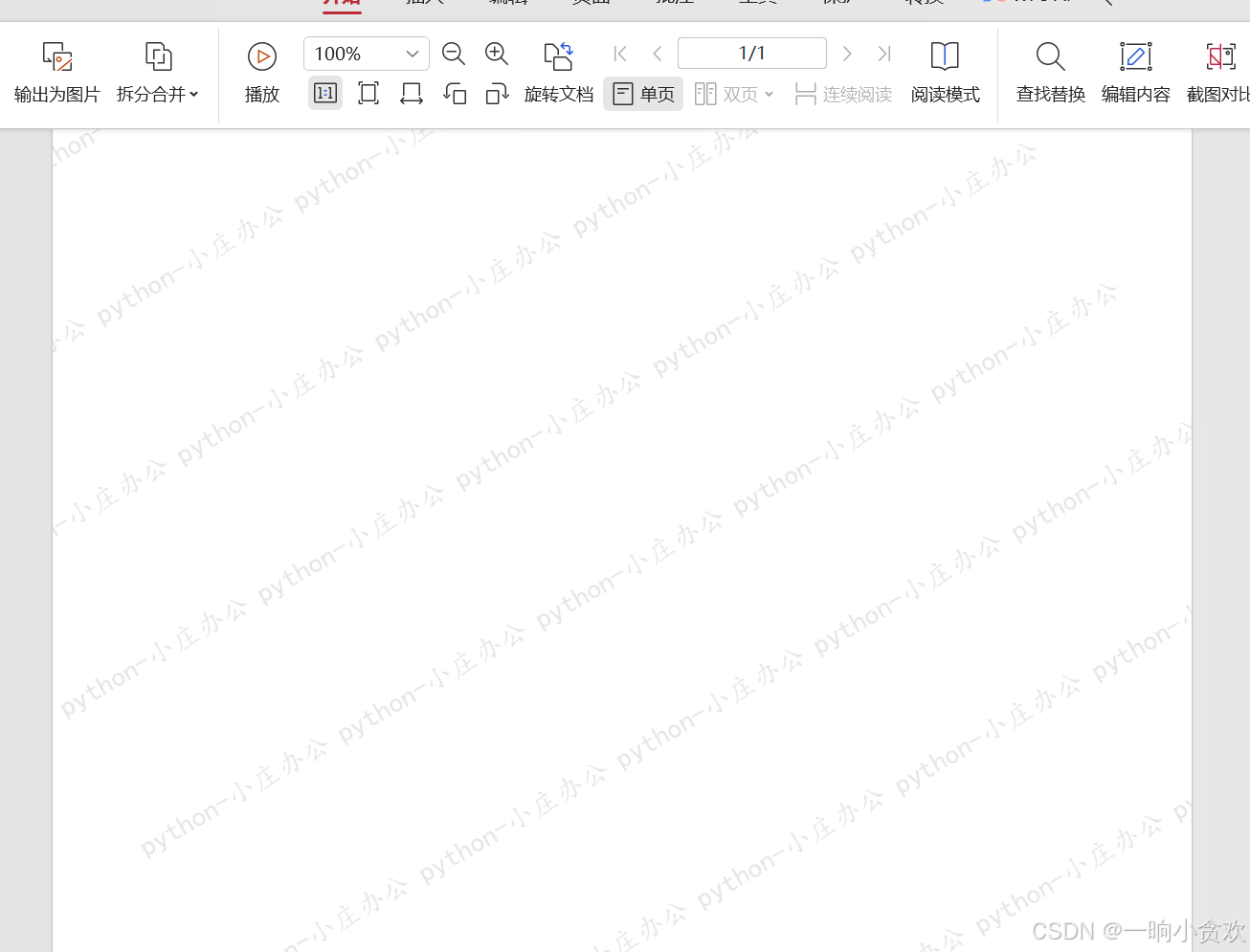
Task: Click the Export as Image icon
Action: pyautogui.click(x=57, y=56)
